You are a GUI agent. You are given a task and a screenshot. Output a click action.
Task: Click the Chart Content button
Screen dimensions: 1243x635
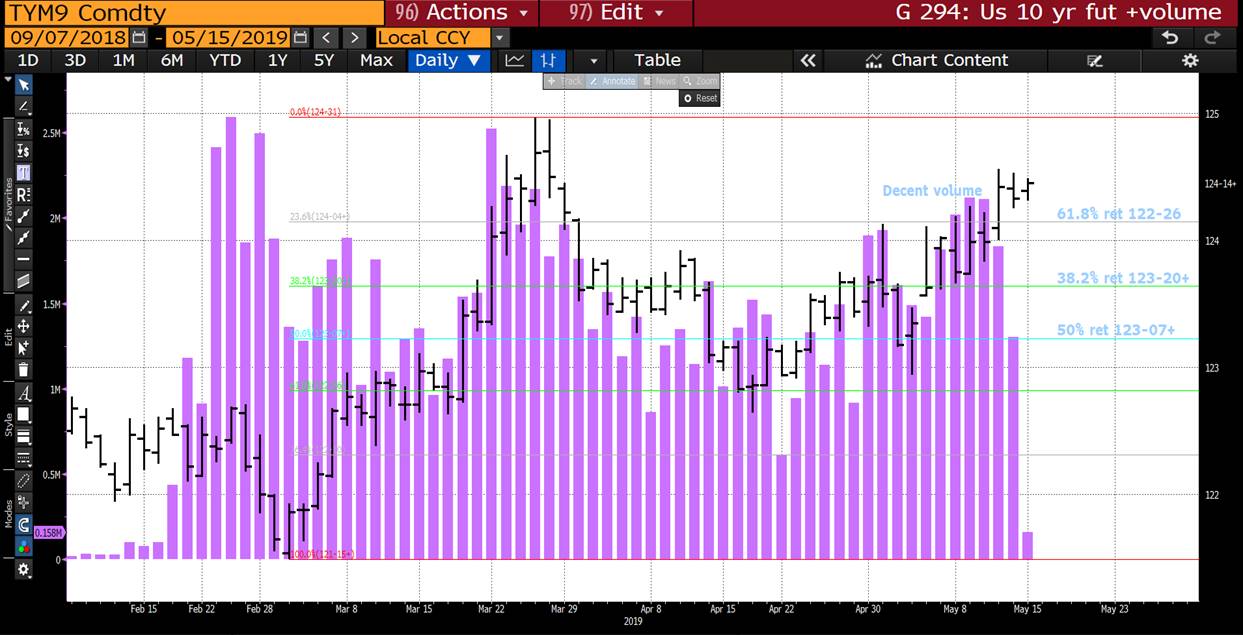point(936,60)
